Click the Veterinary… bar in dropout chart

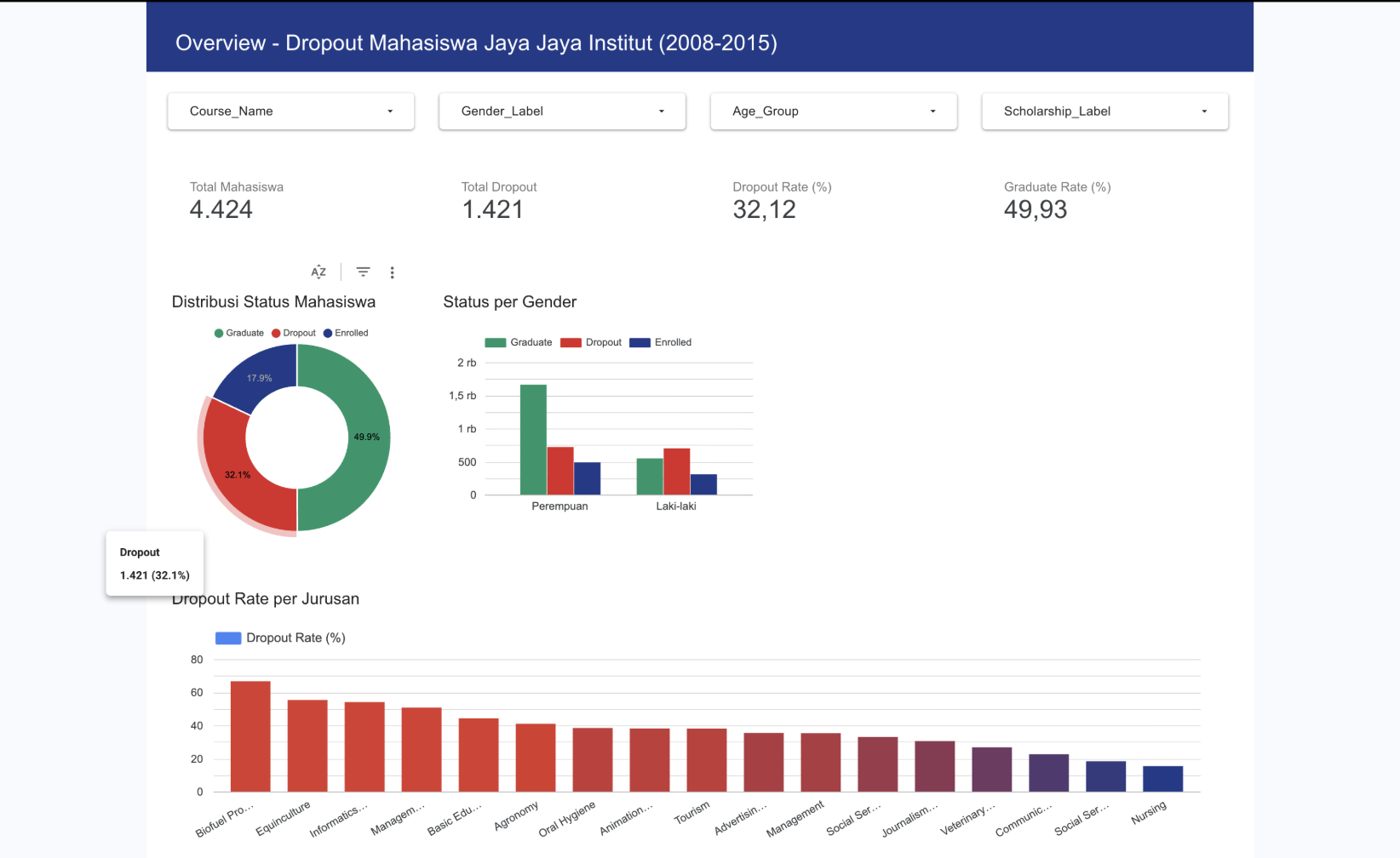click(992, 769)
